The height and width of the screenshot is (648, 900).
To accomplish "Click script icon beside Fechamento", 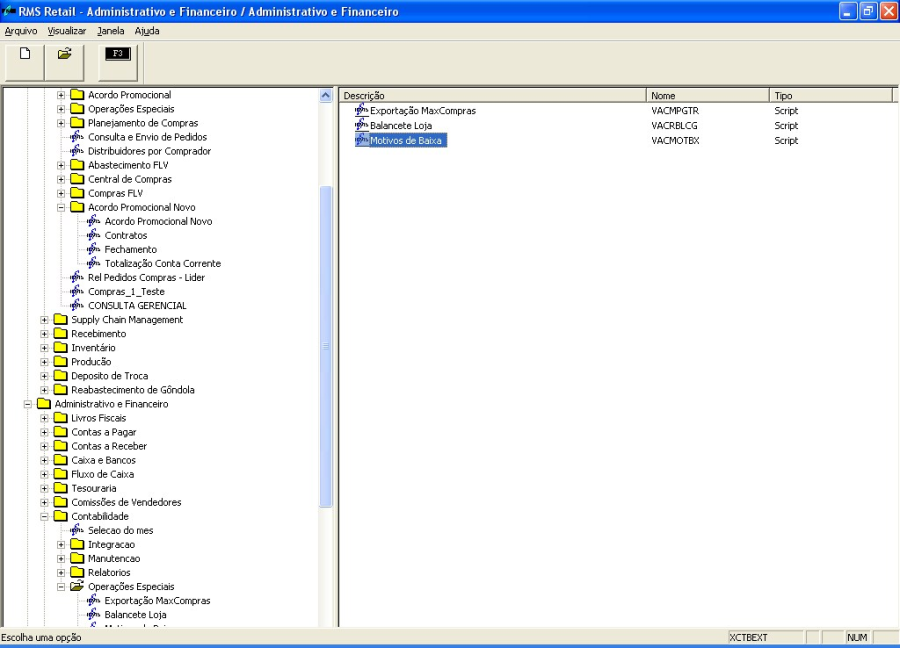I will 93,249.
